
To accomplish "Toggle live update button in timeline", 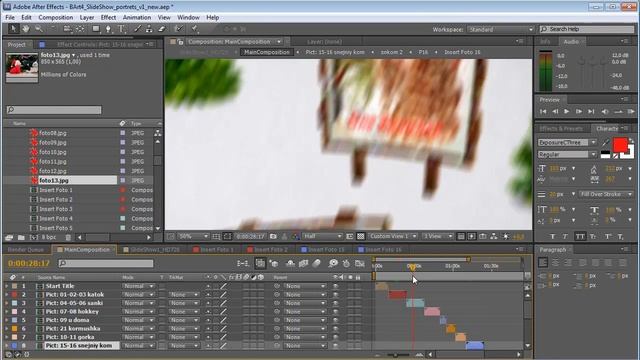I will pyautogui.click(x=260, y=264).
